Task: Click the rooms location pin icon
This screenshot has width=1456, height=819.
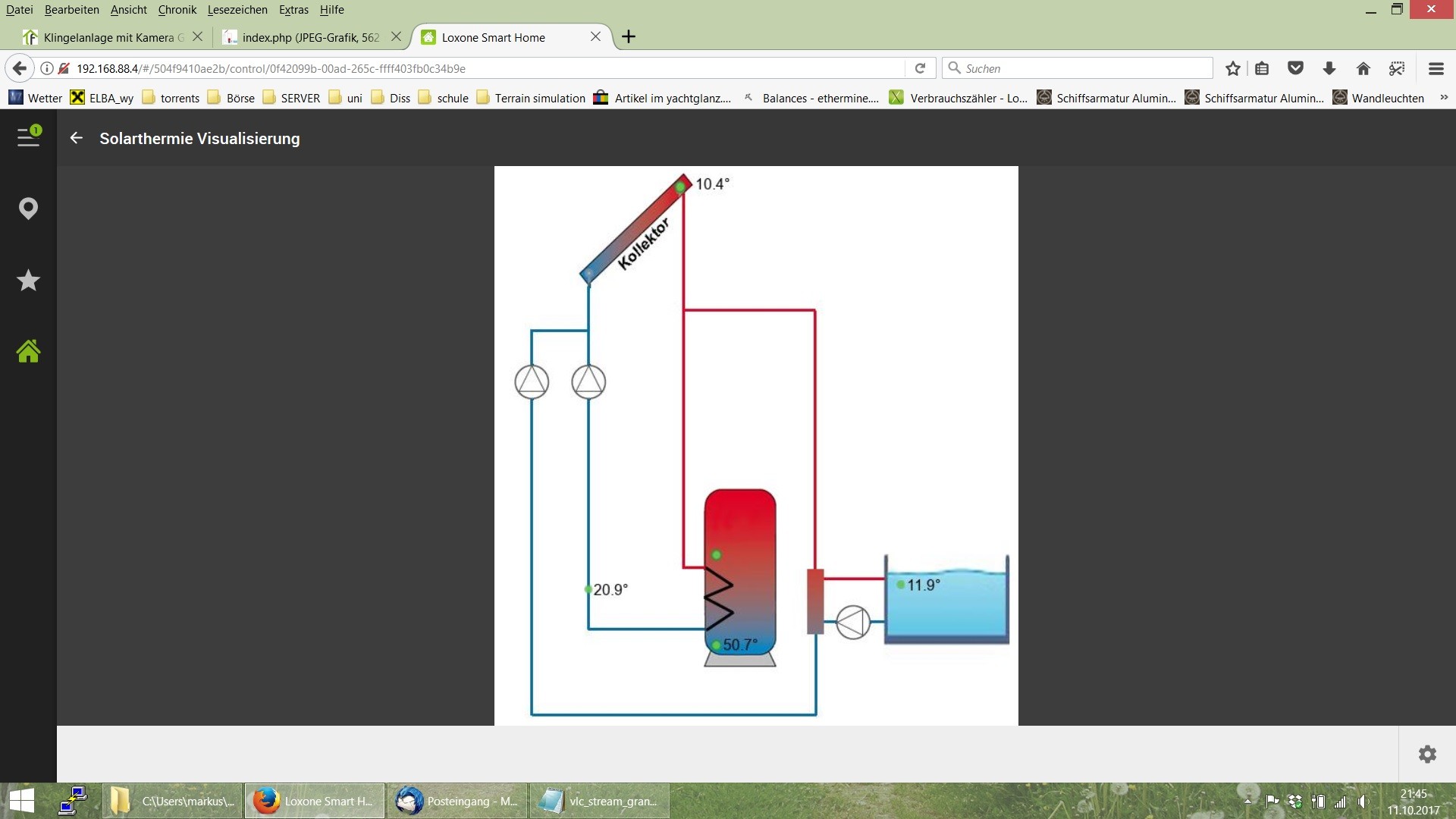Action: (x=28, y=209)
